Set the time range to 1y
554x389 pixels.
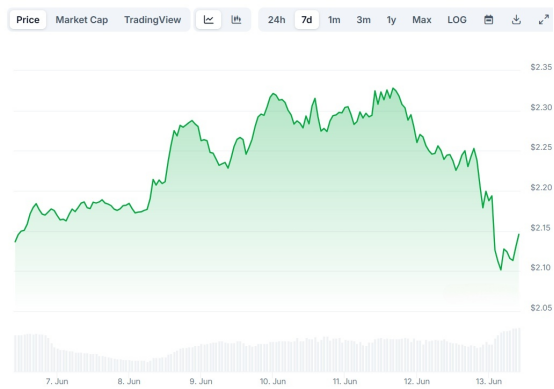[x=391, y=19]
